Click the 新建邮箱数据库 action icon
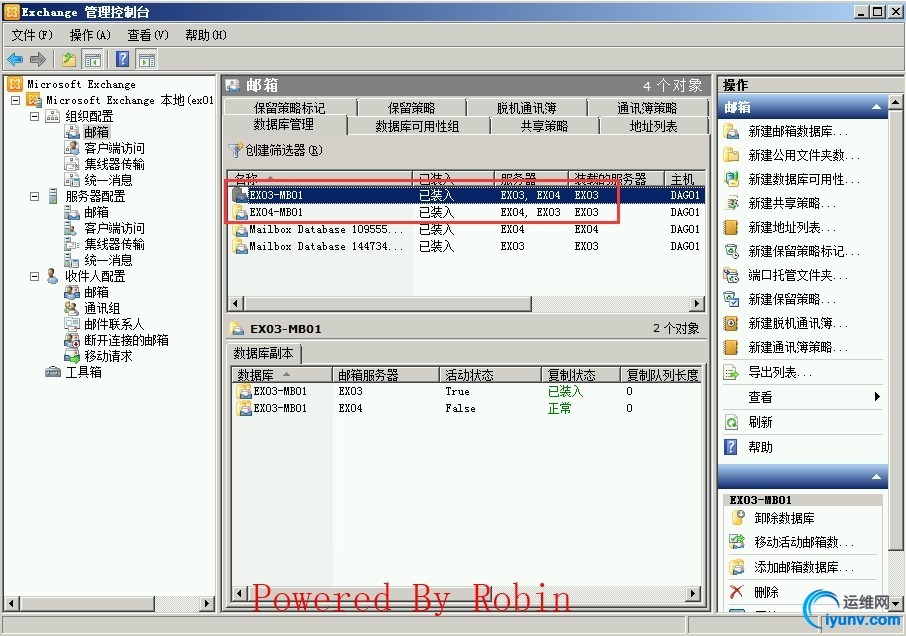Viewport: 906px width, 636px height. (732, 132)
